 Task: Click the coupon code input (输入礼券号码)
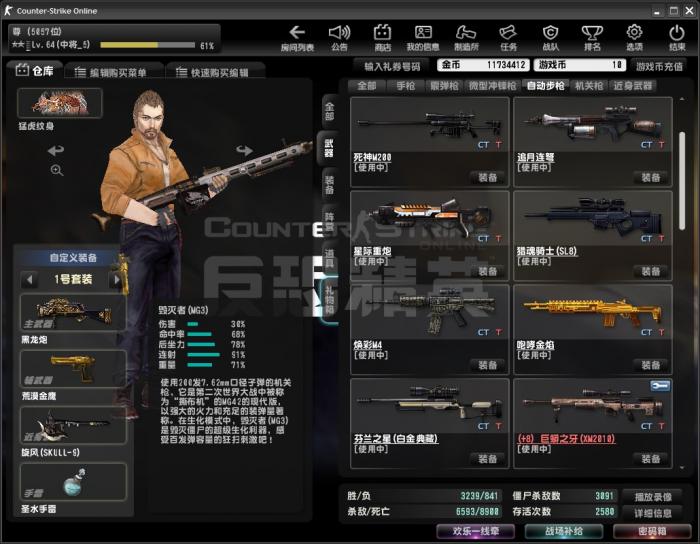pos(392,66)
